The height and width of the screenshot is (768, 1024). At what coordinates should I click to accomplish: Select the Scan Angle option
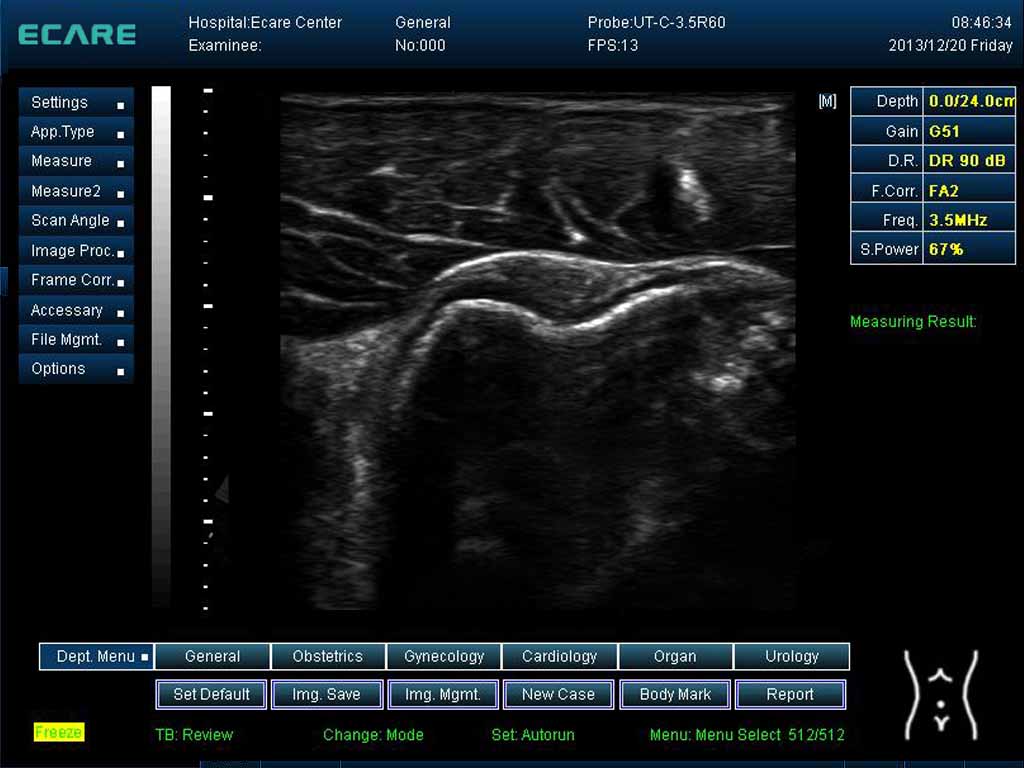(76, 221)
